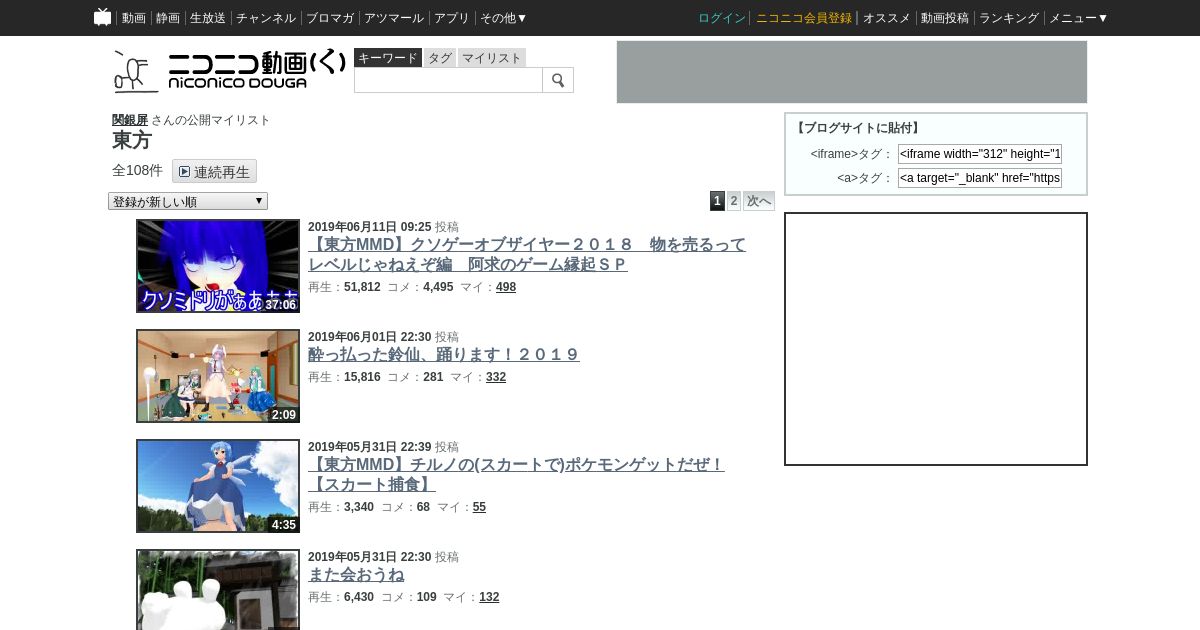
Task: Click the Niconico TV icon in top bar
Action: (102, 17)
